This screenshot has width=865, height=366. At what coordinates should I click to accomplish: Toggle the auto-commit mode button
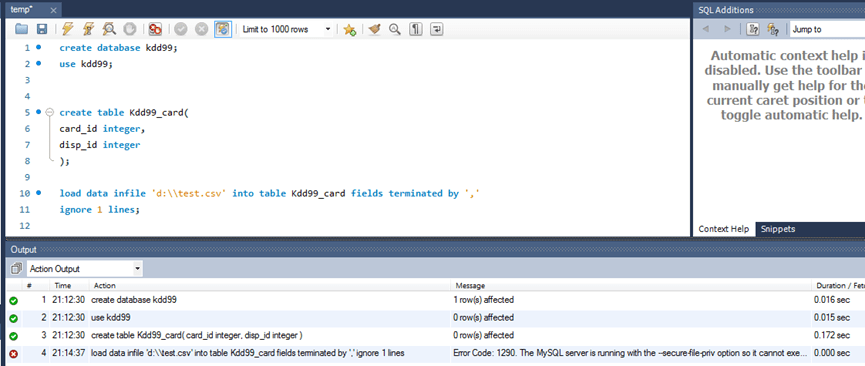222,29
